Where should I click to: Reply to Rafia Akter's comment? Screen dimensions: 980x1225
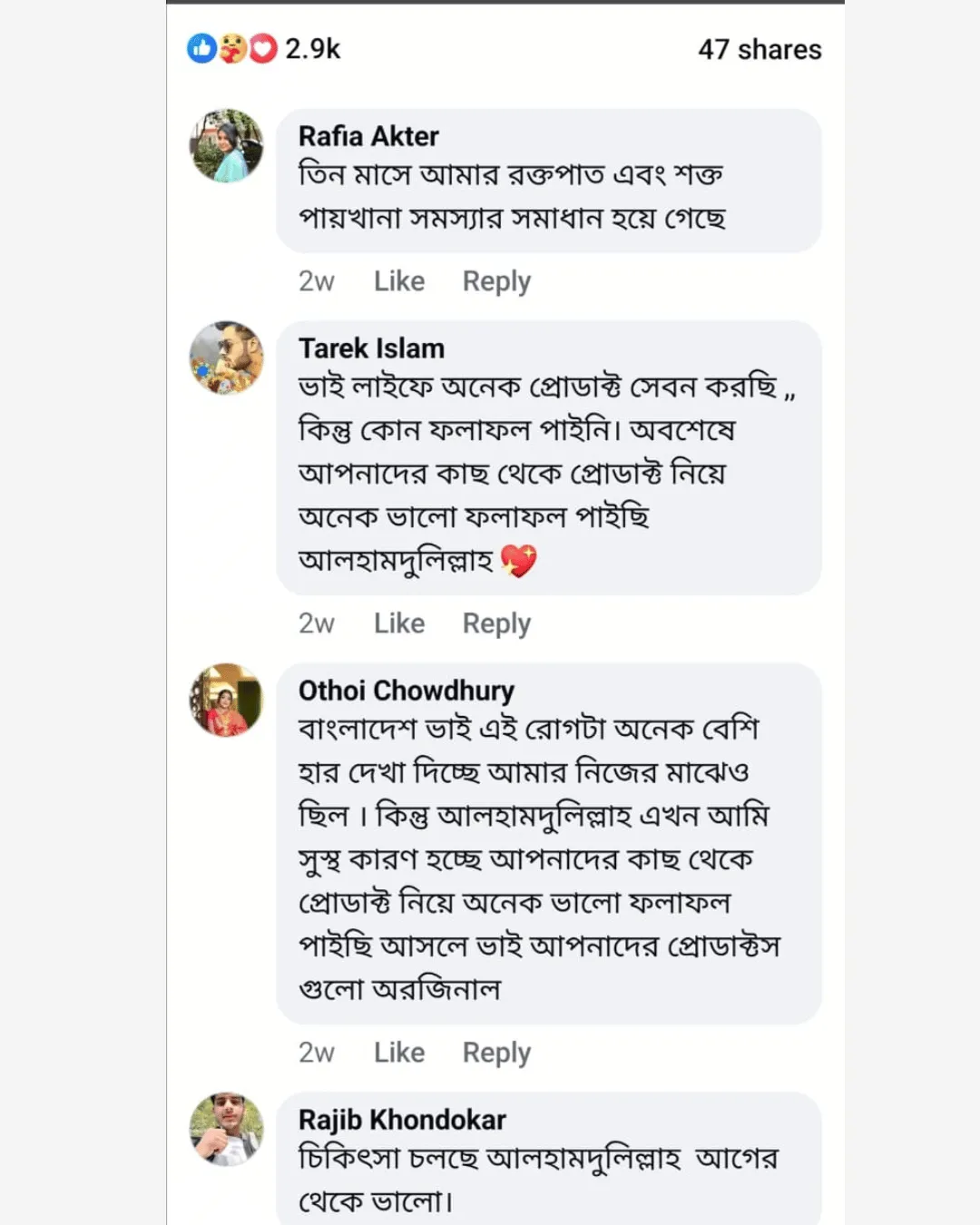(496, 281)
